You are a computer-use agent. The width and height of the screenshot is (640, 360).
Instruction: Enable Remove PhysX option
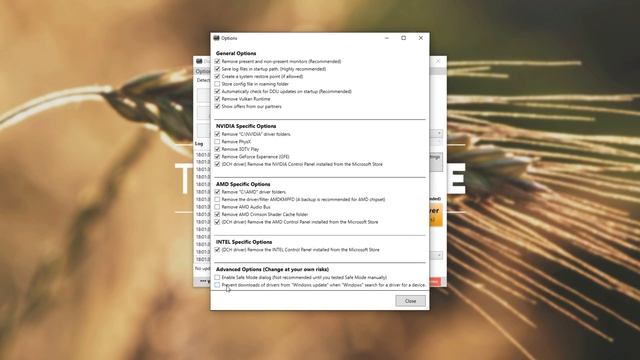tap(217, 142)
